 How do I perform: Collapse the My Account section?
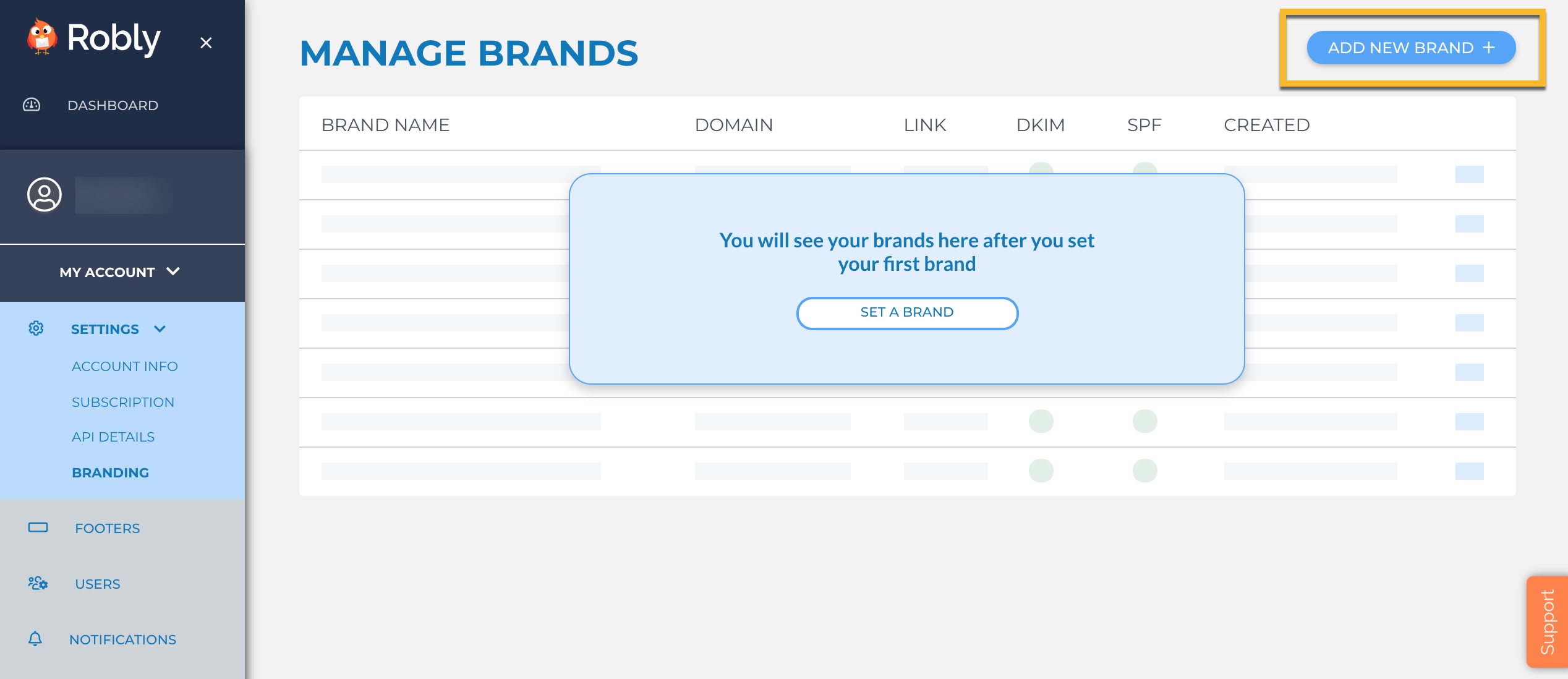point(174,271)
